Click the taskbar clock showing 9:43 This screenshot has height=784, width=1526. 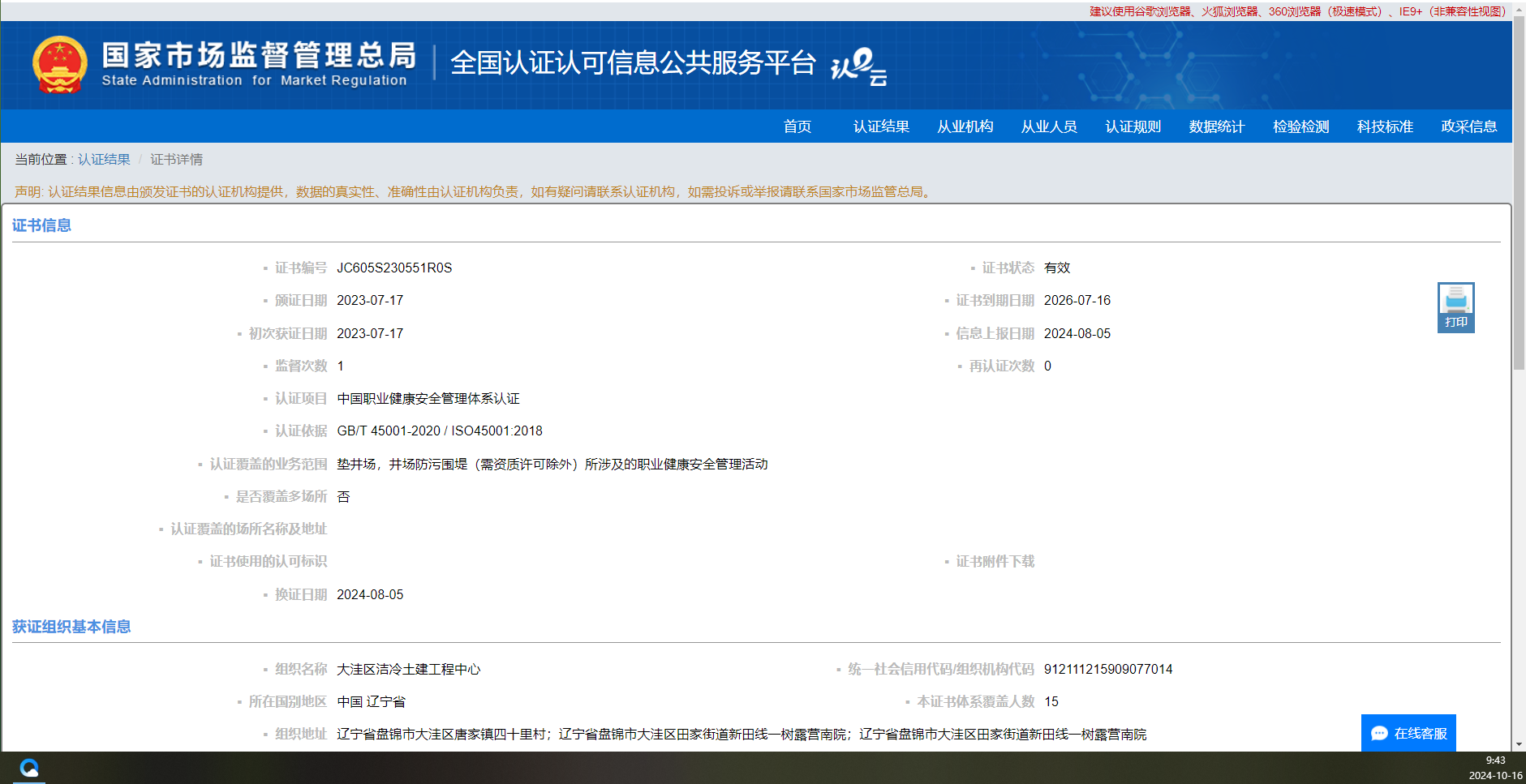[1495, 760]
